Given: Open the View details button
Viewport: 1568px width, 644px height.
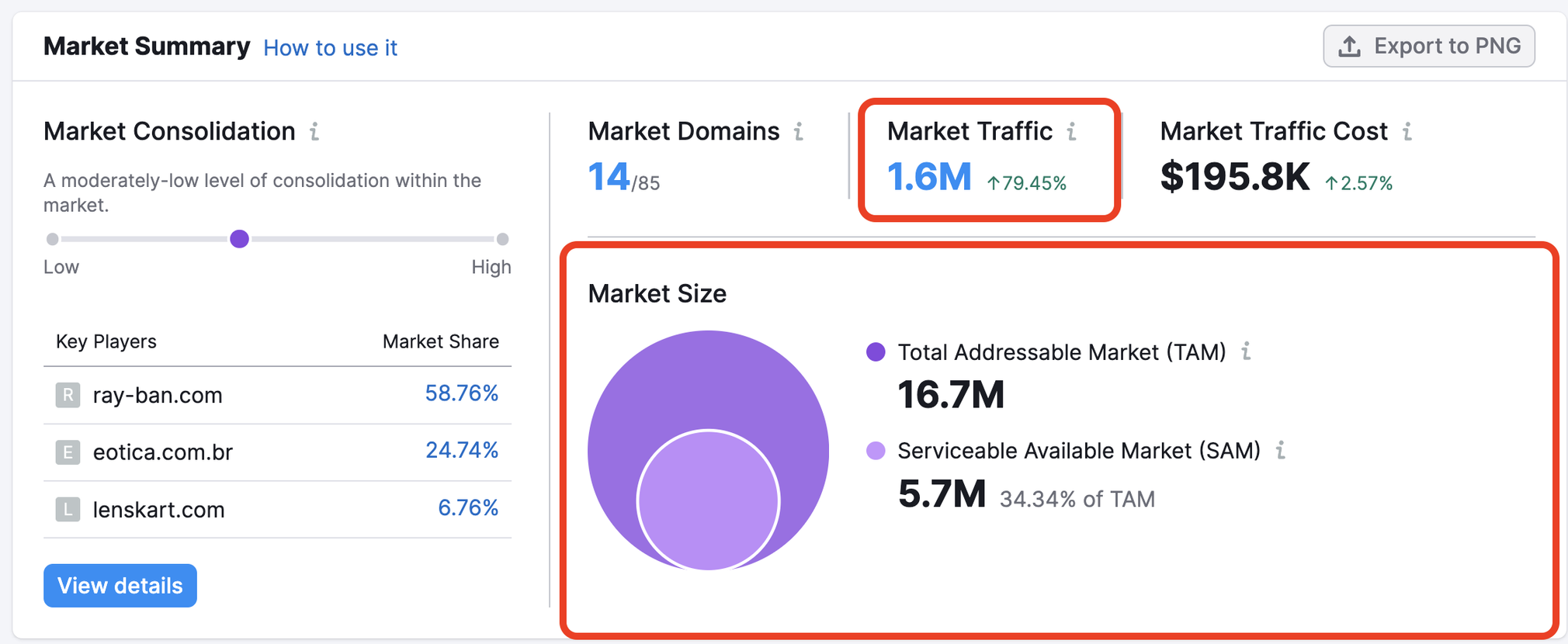Looking at the screenshot, I should (120, 586).
